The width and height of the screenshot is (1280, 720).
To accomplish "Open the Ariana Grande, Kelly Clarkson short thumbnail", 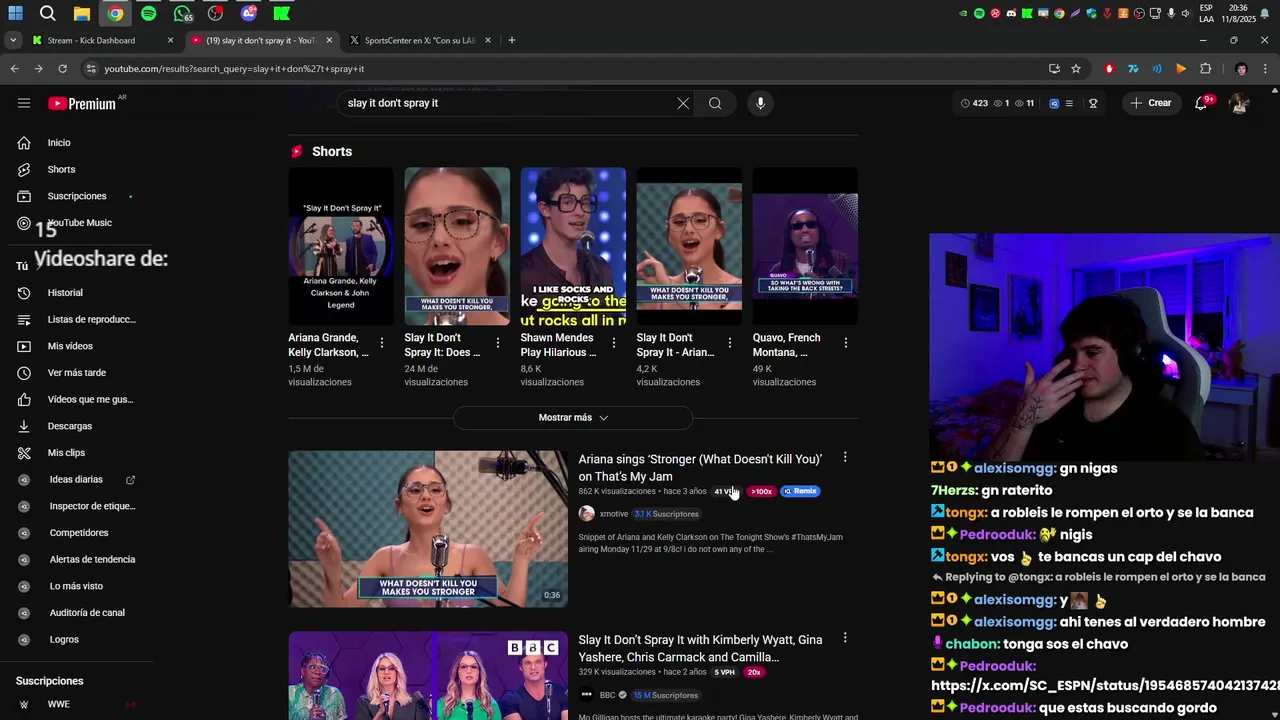I will click(x=341, y=246).
